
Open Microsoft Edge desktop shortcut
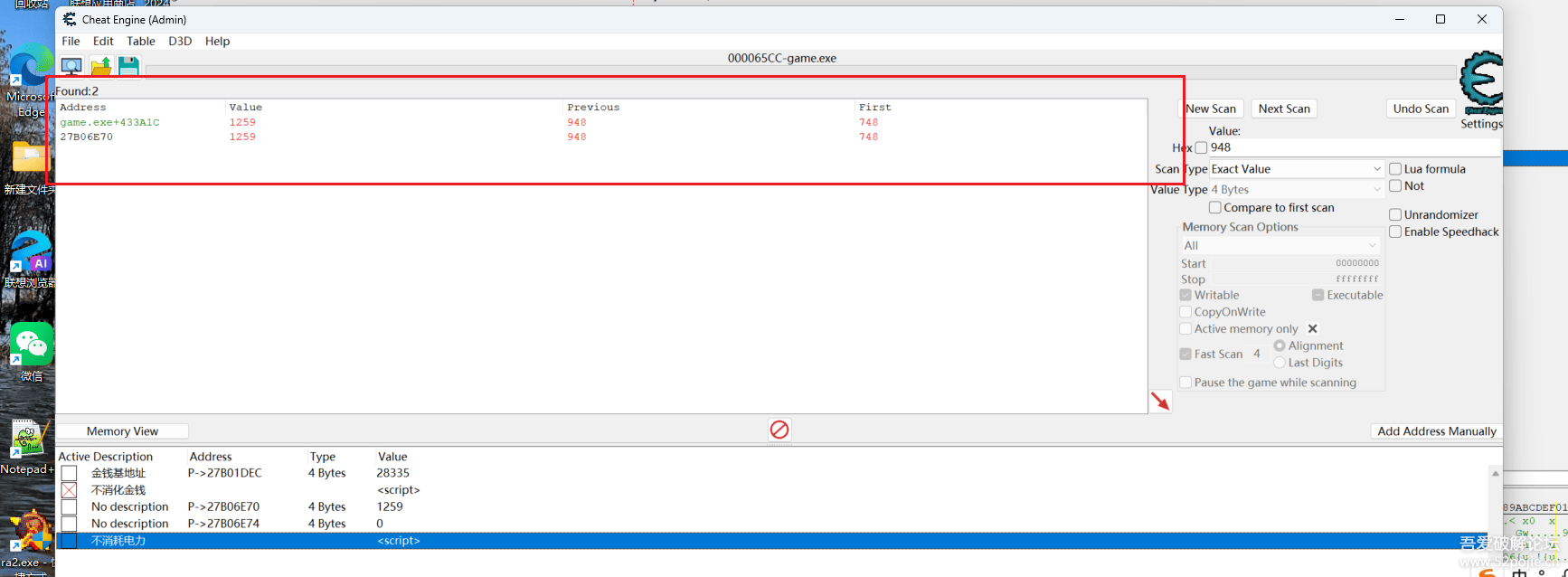coord(30,81)
